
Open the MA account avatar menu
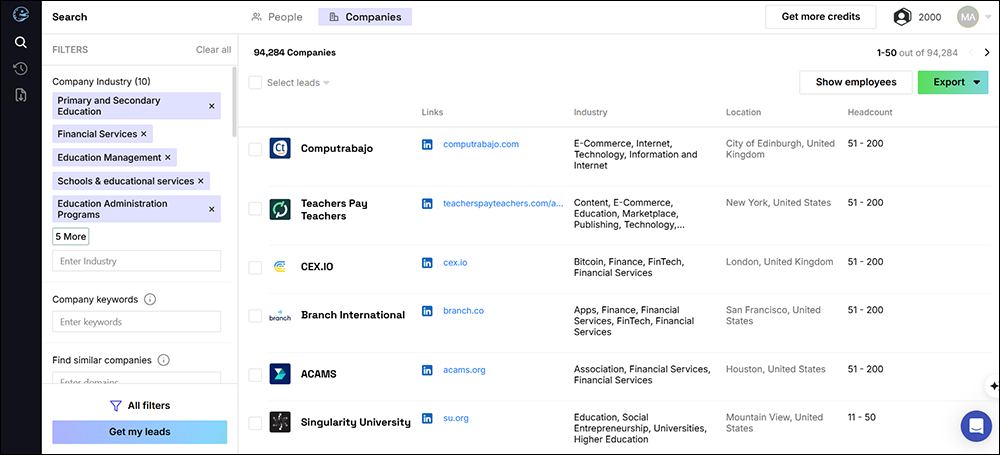pyautogui.click(x=967, y=17)
